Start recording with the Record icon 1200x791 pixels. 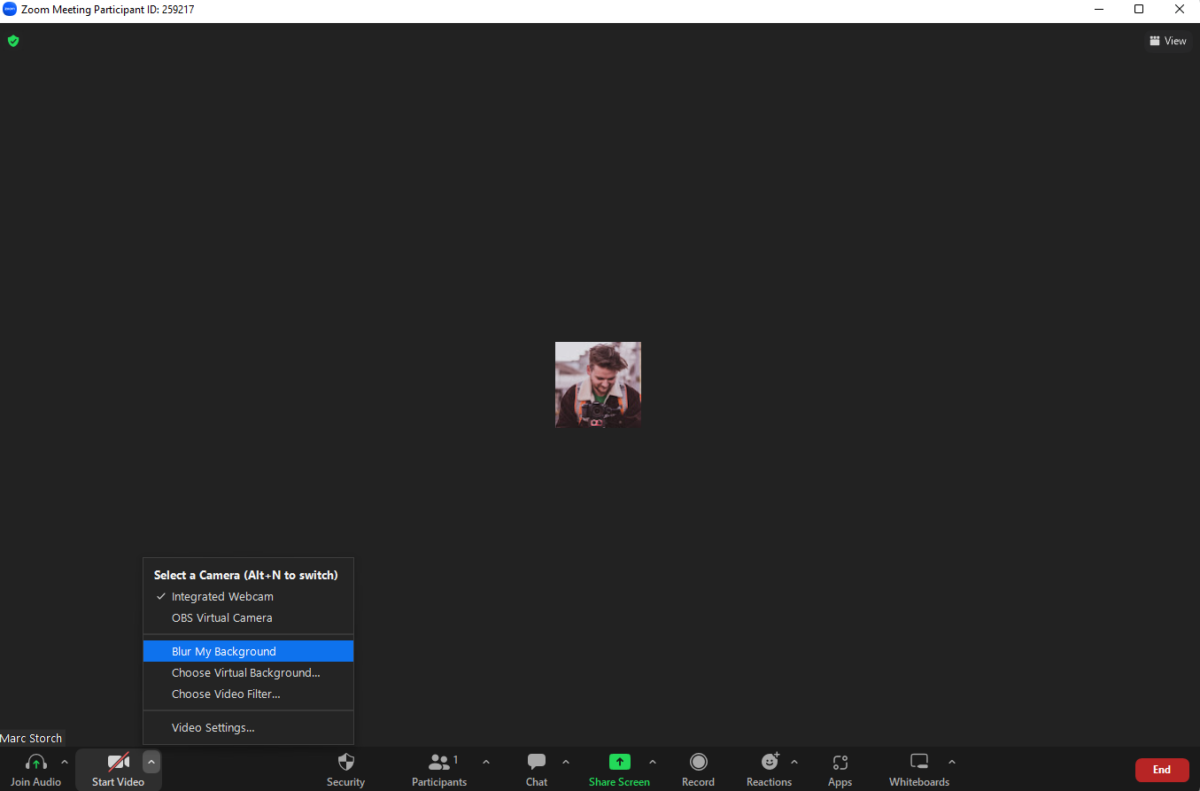pos(698,763)
